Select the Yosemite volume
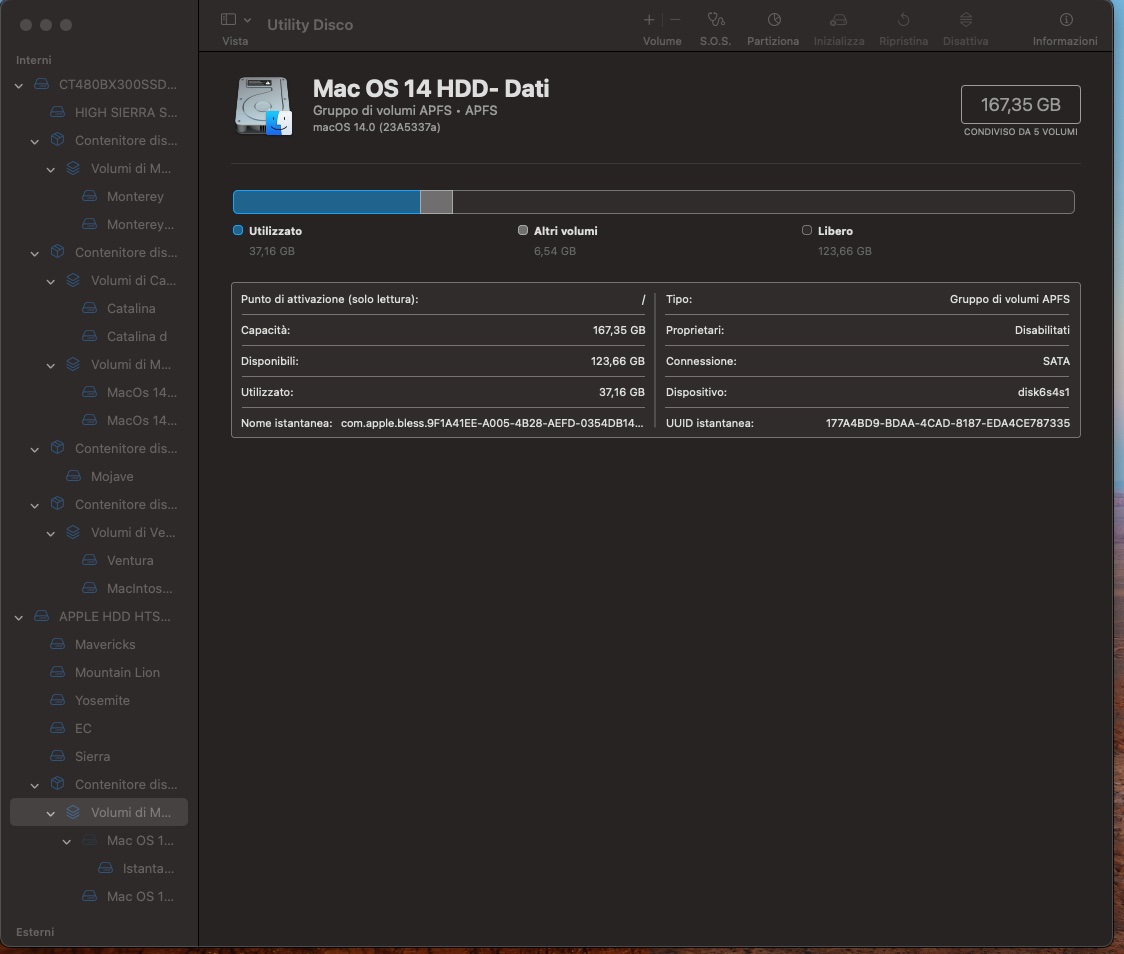 click(102, 701)
